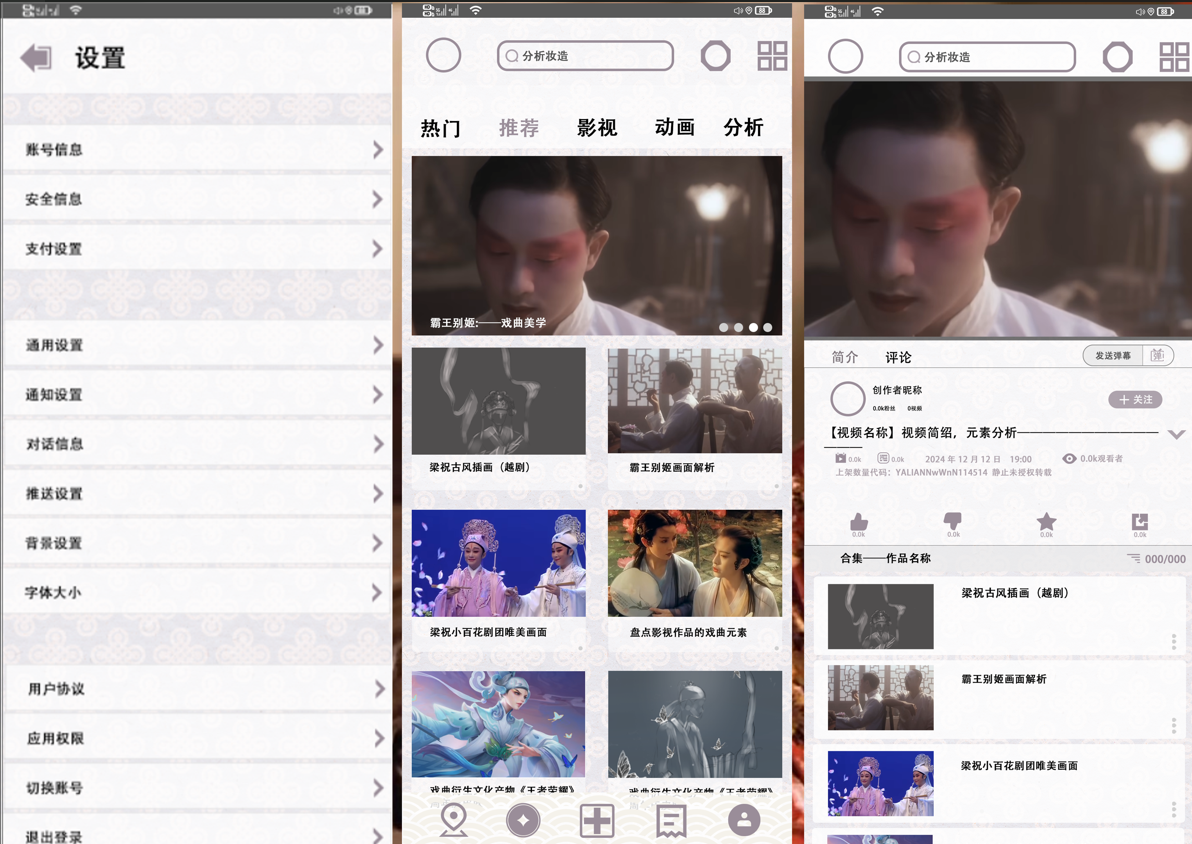Tap the star favorite icon
Image resolution: width=1192 pixels, height=844 pixels.
1047,521
